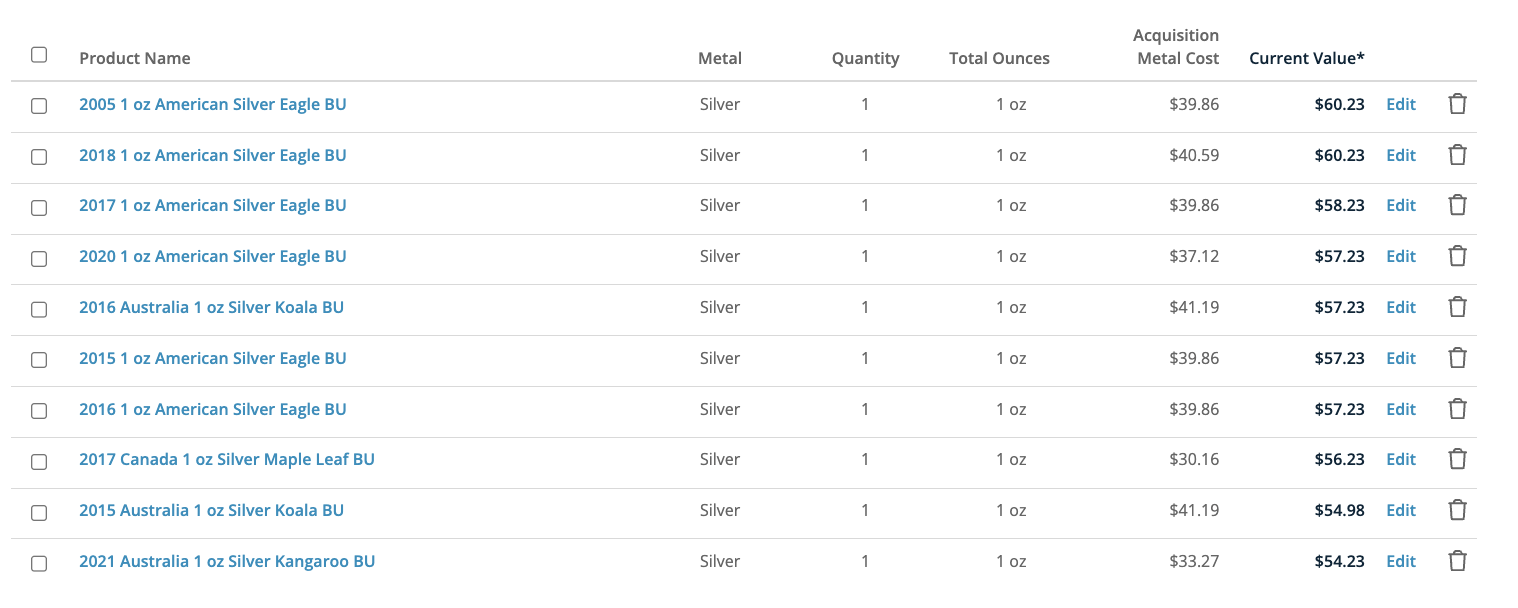Sort by Acquisition Metal Cost header

point(1177,47)
